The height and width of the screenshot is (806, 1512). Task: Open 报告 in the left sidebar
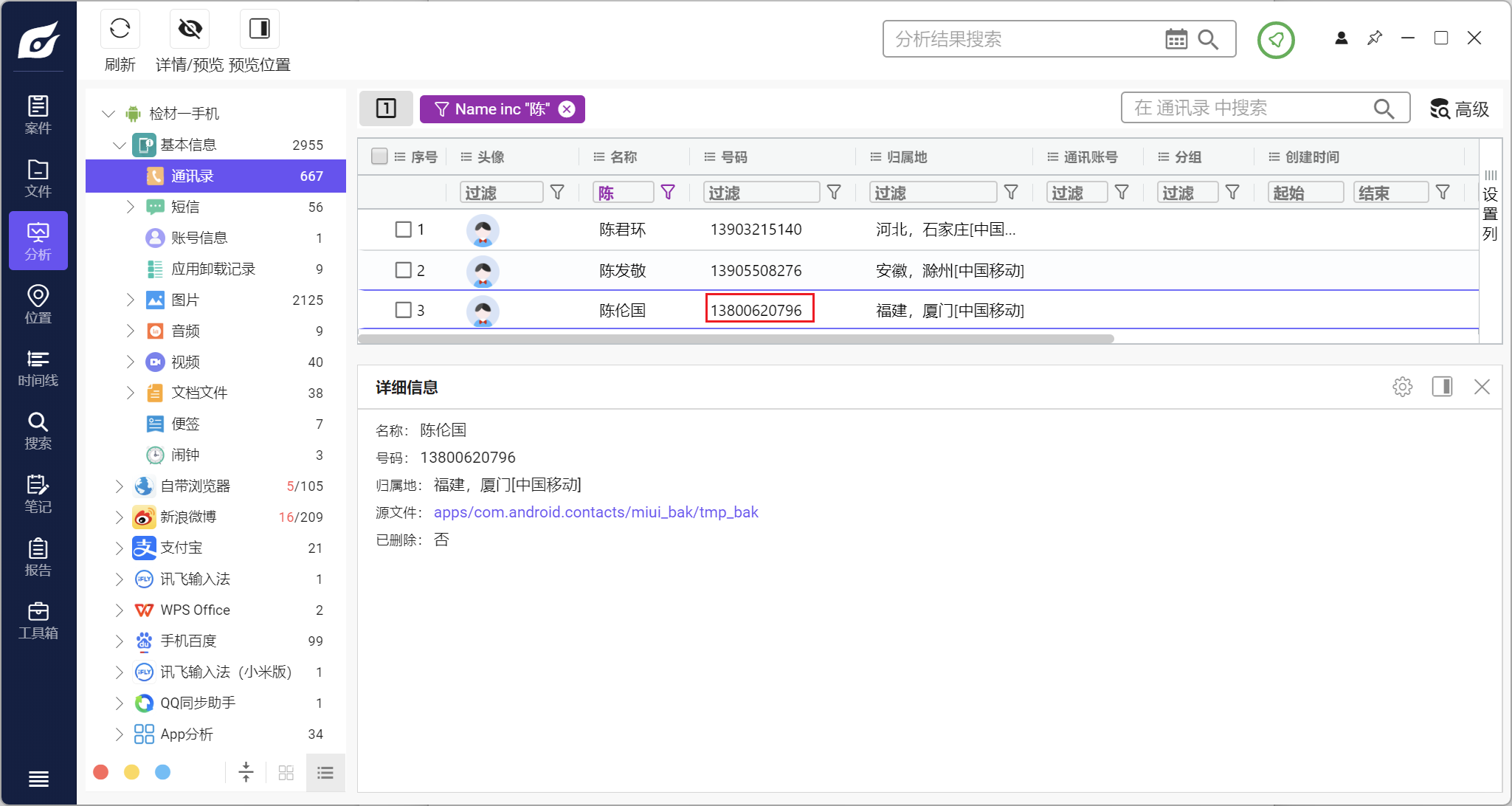click(x=38, y=557)
